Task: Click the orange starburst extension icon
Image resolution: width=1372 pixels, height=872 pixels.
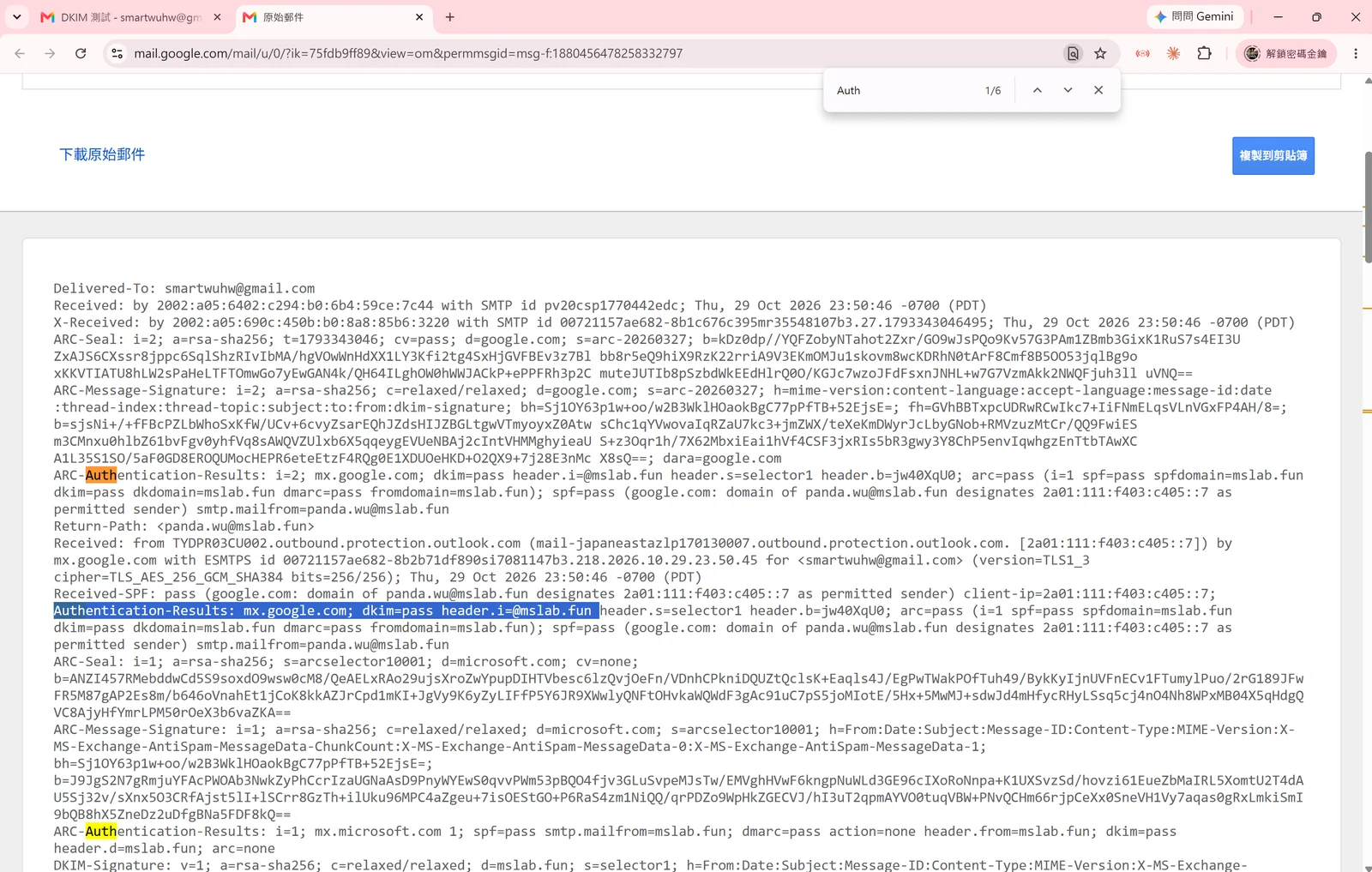Action: (1174, 53)
